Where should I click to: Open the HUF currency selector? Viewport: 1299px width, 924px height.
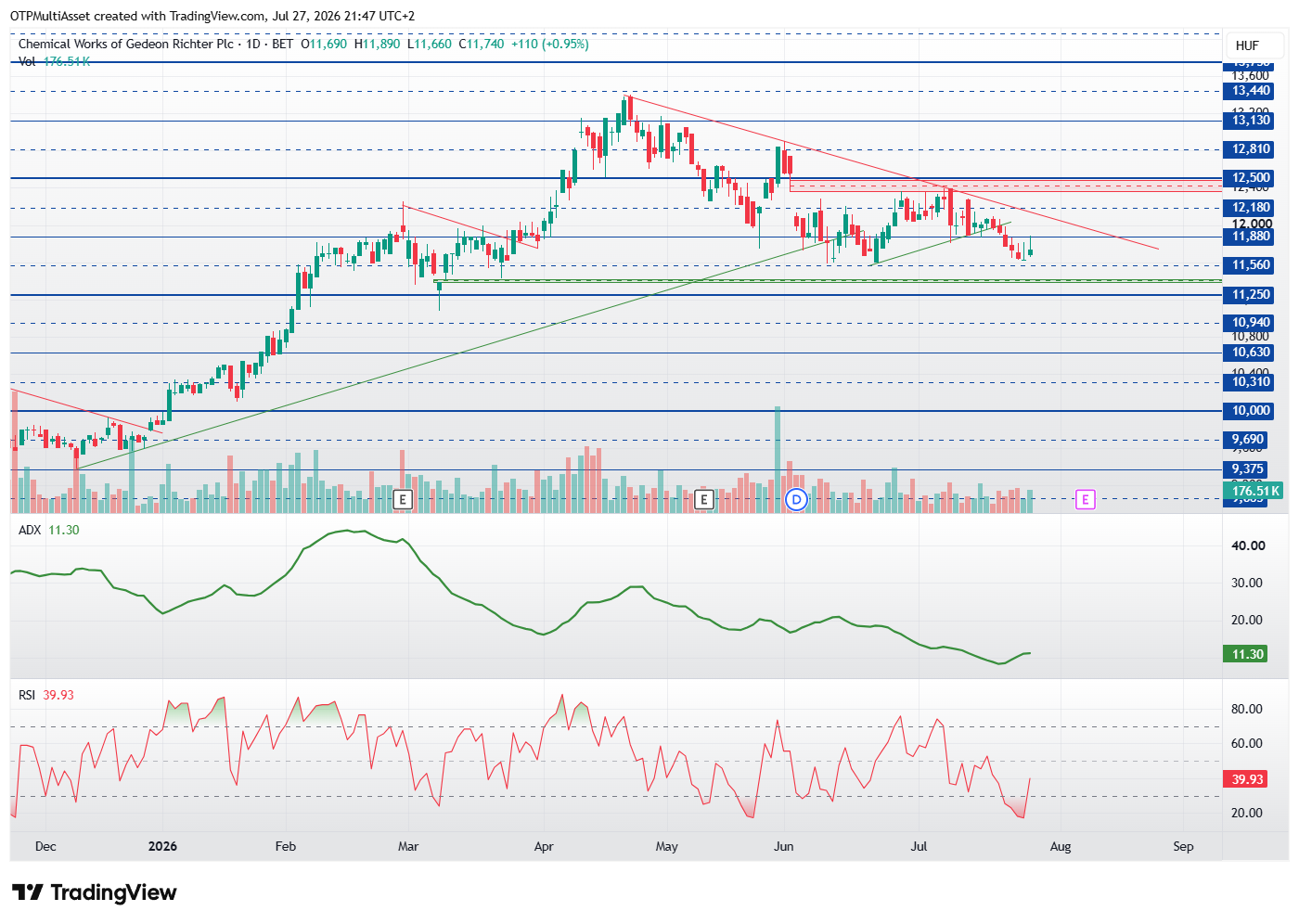pyautogui.click(x=1247, y=45)
